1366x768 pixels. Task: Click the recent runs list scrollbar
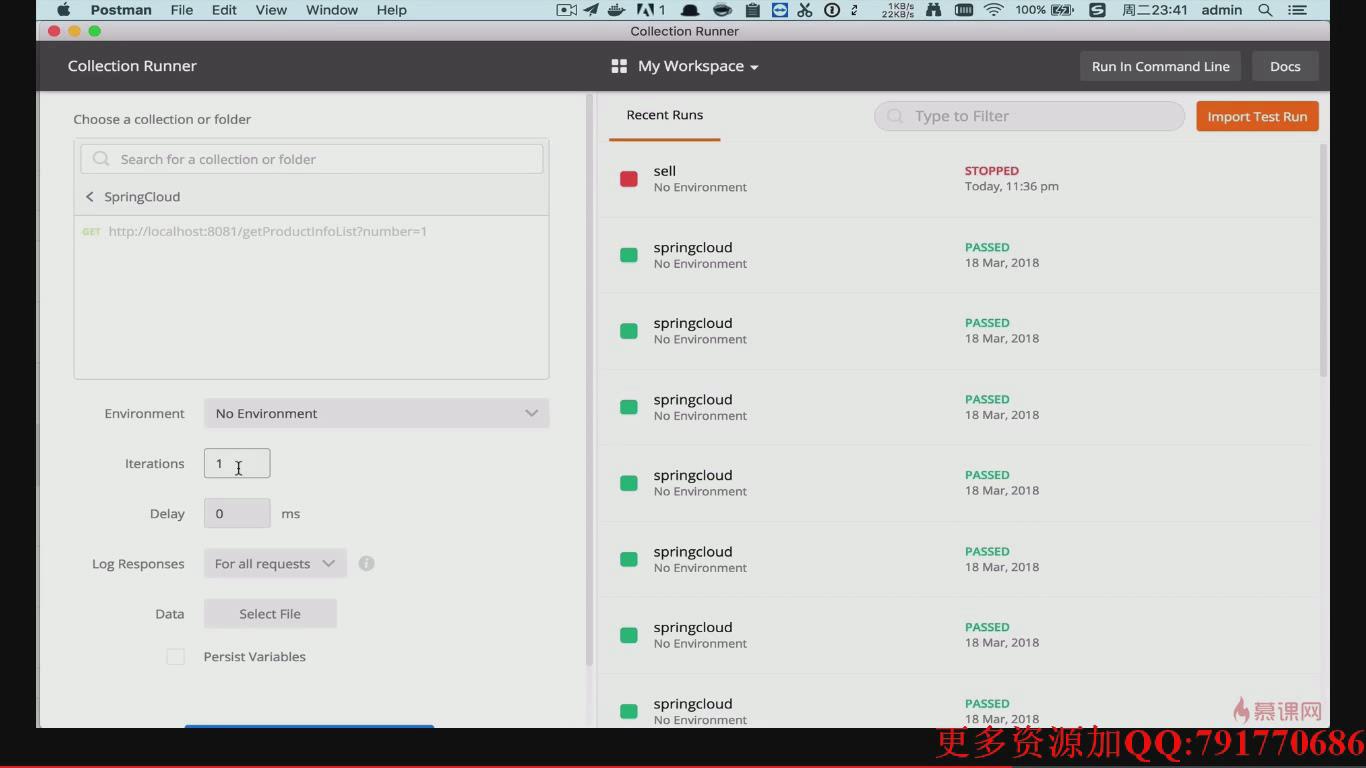(x=1324, y=260)
